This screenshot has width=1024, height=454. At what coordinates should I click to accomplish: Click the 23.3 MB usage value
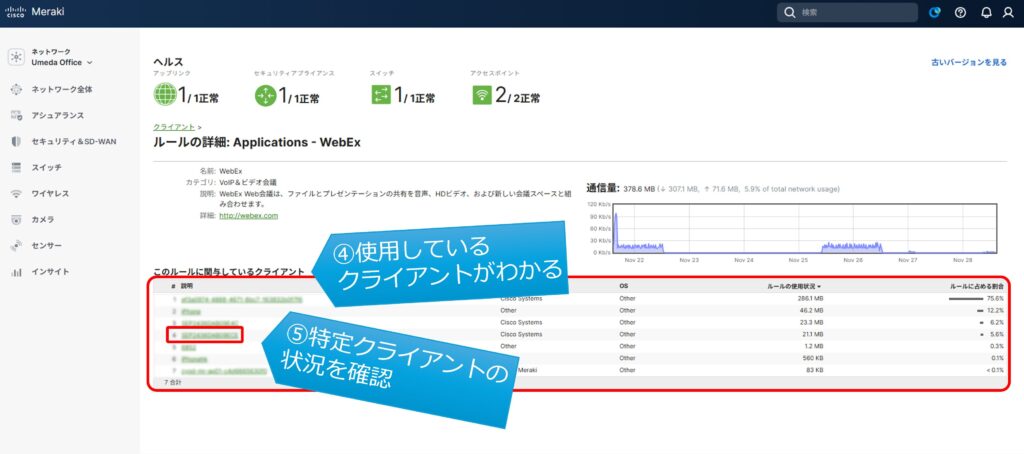(x=810, y=323)
